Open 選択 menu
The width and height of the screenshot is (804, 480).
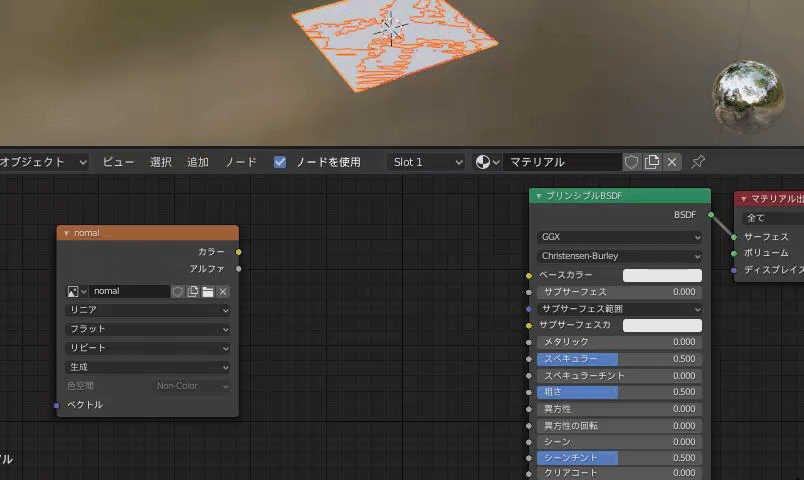160,163
